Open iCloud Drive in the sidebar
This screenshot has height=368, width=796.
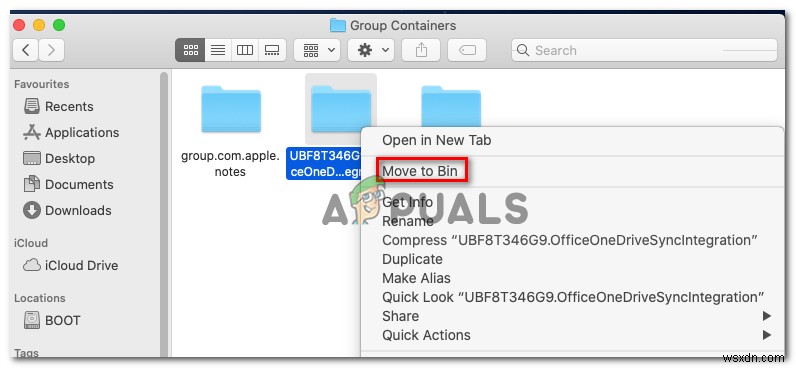[71, 265]
